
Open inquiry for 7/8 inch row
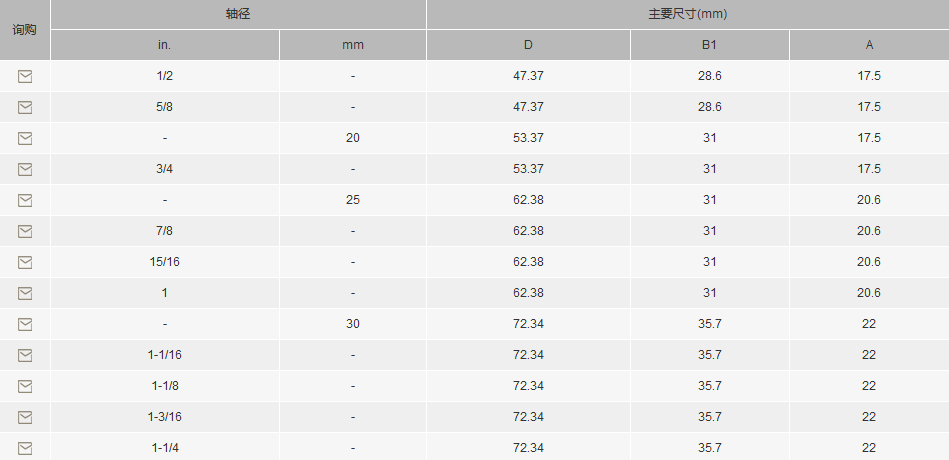click(25, 231)
